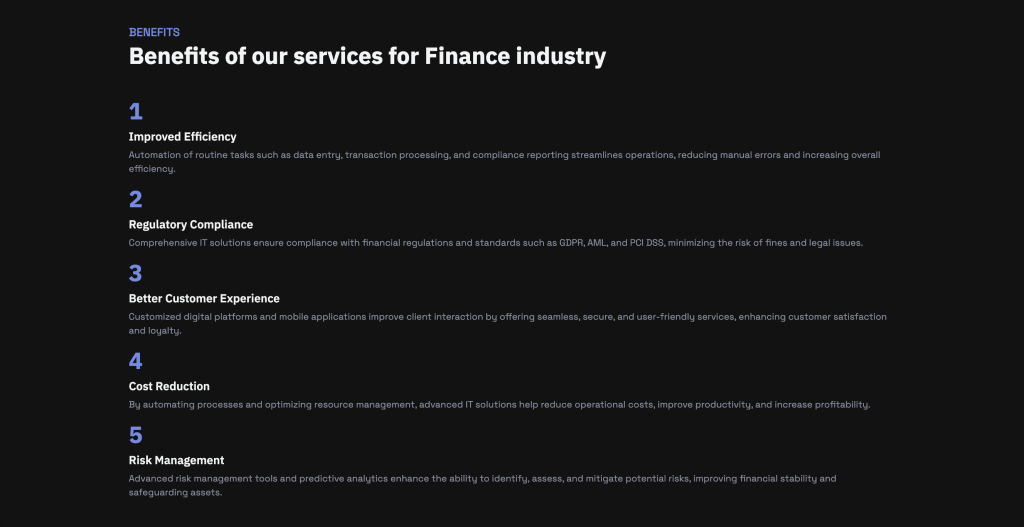Click the main heading about Finance industry

click(367, 56)
